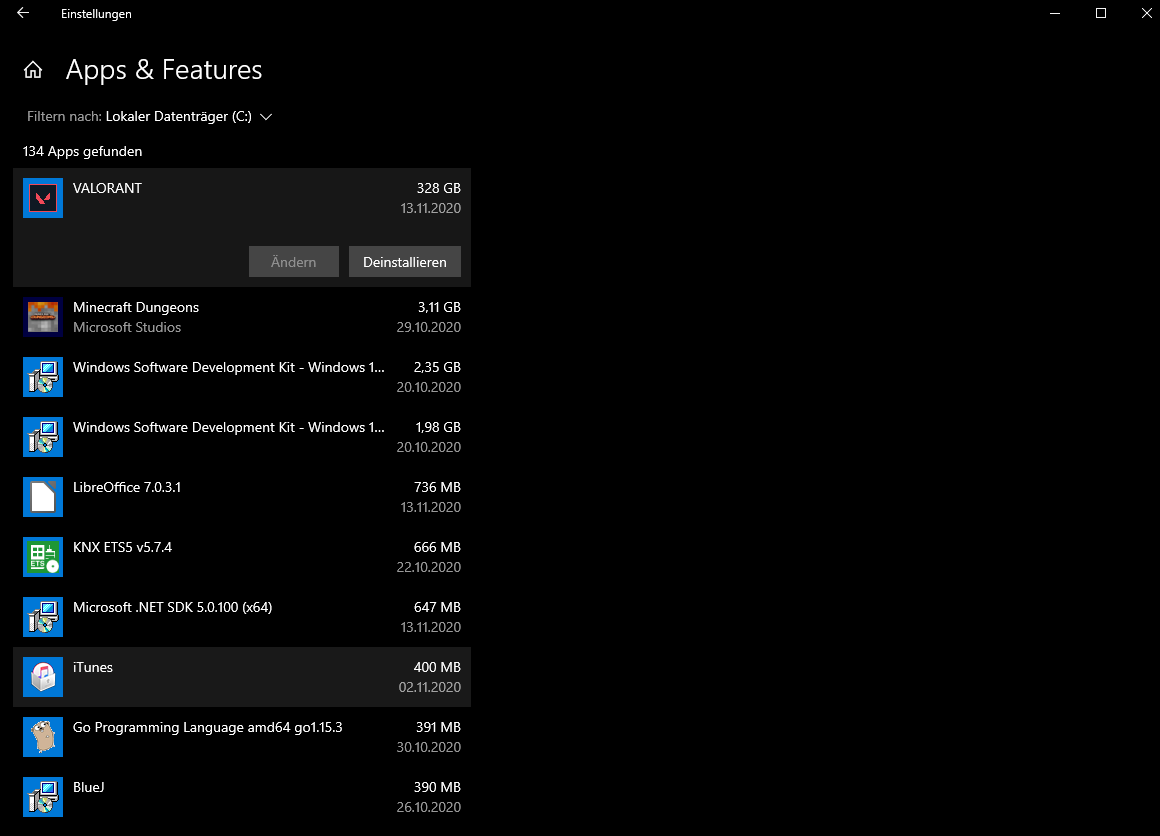Close the Einstellungen window
This screenshot has height=836, width=1160.
(x=1146, y=13)
